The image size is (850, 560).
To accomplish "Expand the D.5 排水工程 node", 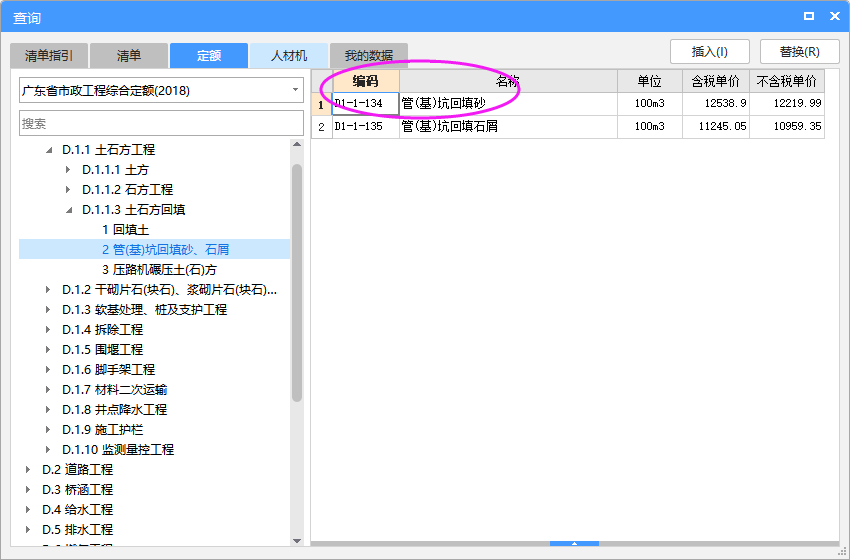I will point(28,529).
